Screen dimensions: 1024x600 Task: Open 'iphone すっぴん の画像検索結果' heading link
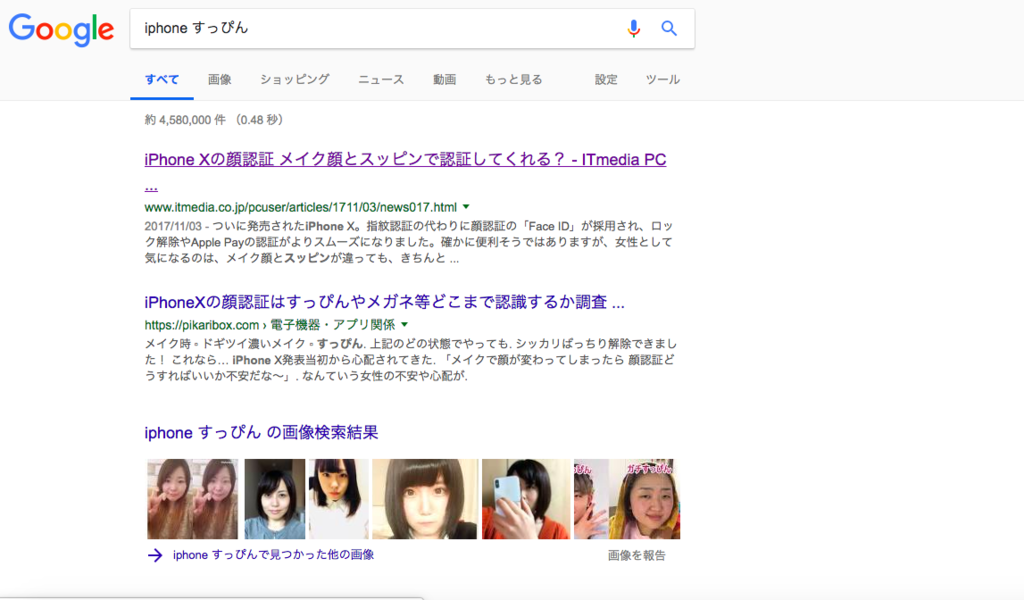click(x=261, y=432)
